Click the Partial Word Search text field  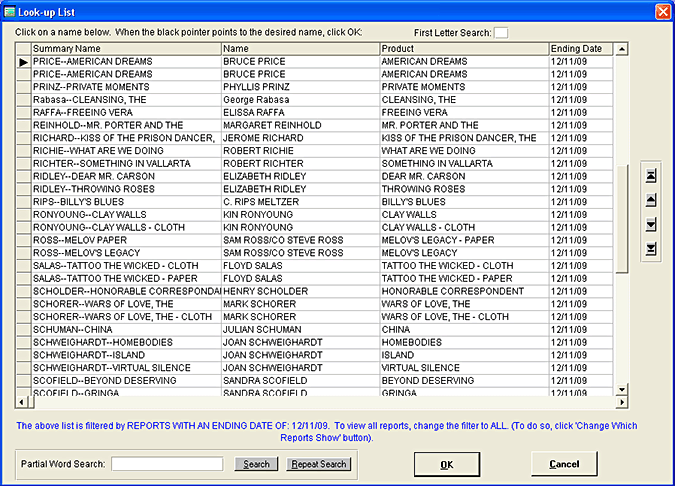167,464
